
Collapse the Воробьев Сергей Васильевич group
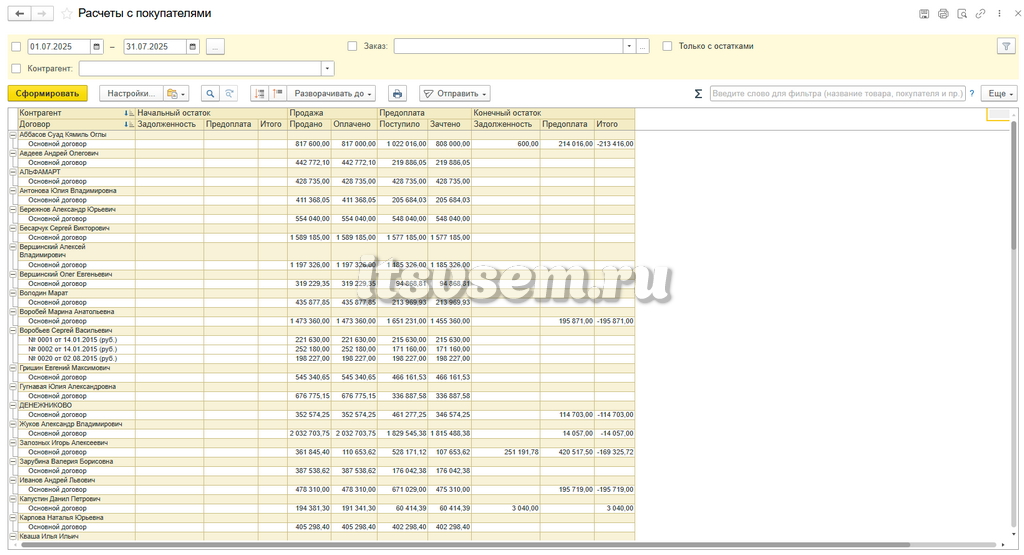click(12, 331)
